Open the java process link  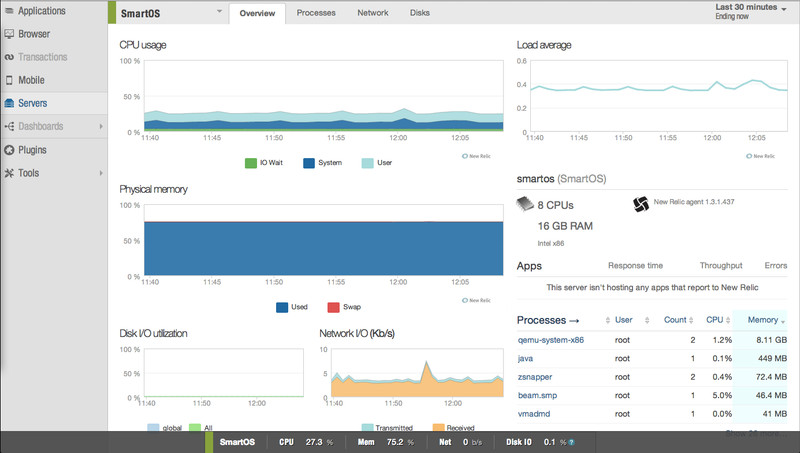point(525,359)
